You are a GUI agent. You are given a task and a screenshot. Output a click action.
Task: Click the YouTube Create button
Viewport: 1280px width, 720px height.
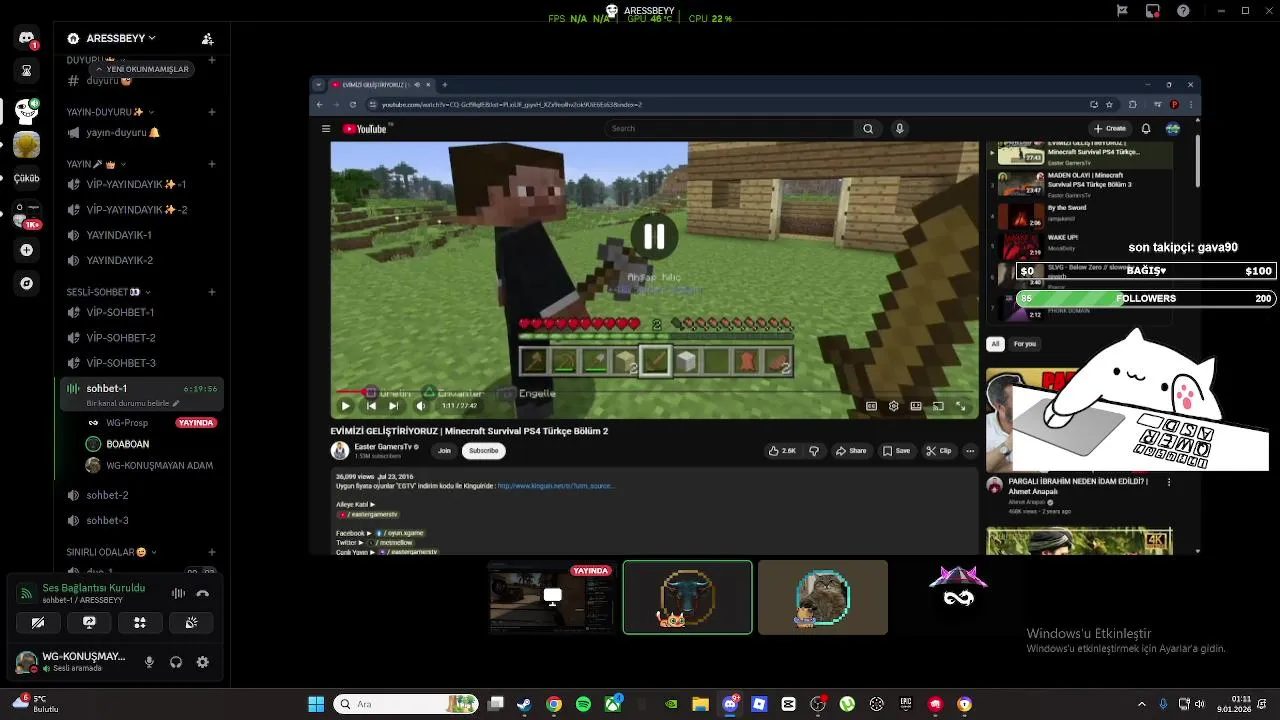tap(1110, 128)
